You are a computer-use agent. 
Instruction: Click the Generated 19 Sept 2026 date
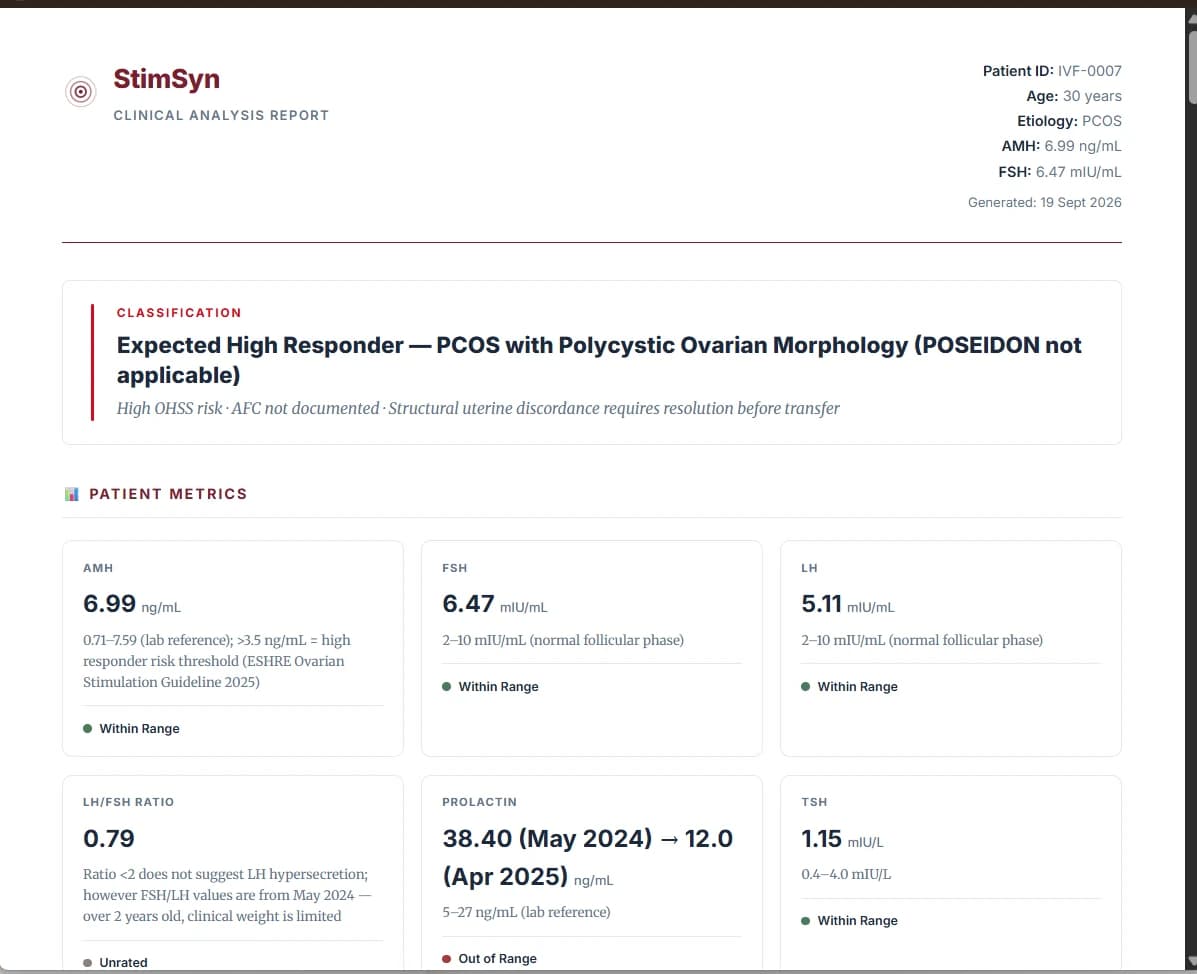1044,202
